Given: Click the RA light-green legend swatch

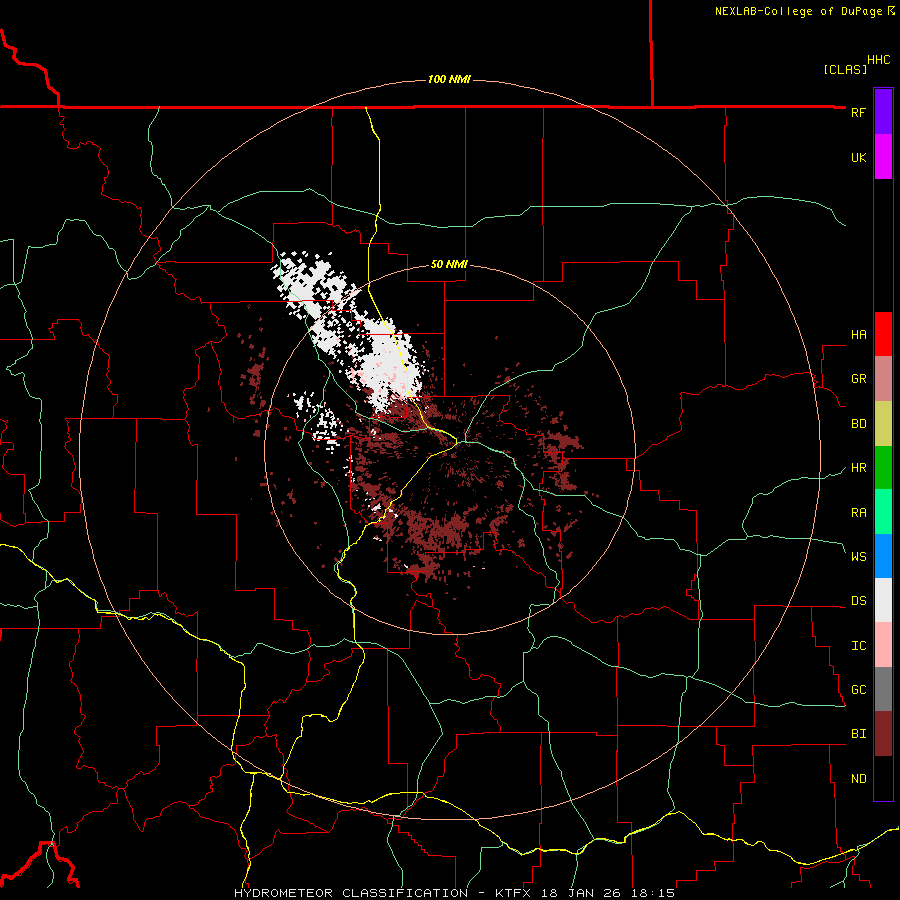Looking at the screenshot, I should pyautogui.click(x=883, y=512).
